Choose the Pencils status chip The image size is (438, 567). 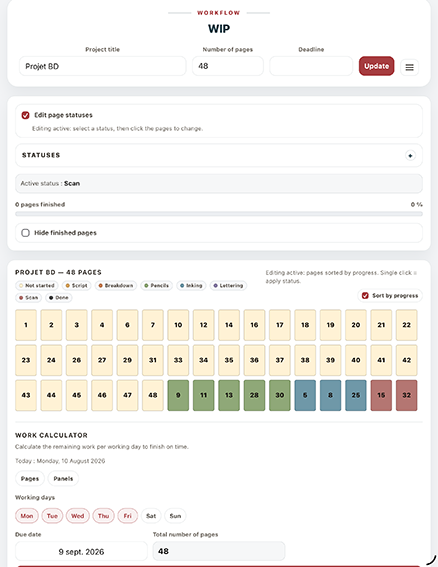157,285
